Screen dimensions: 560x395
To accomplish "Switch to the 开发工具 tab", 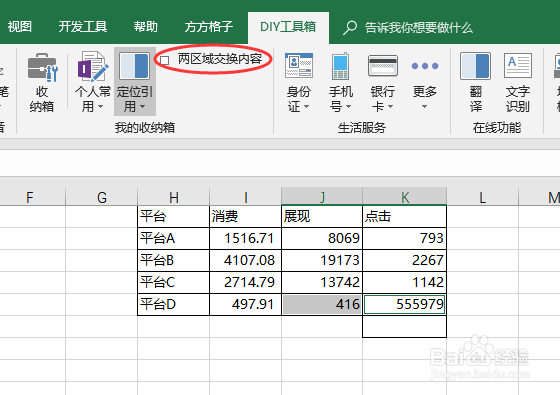I will point(83,27).
